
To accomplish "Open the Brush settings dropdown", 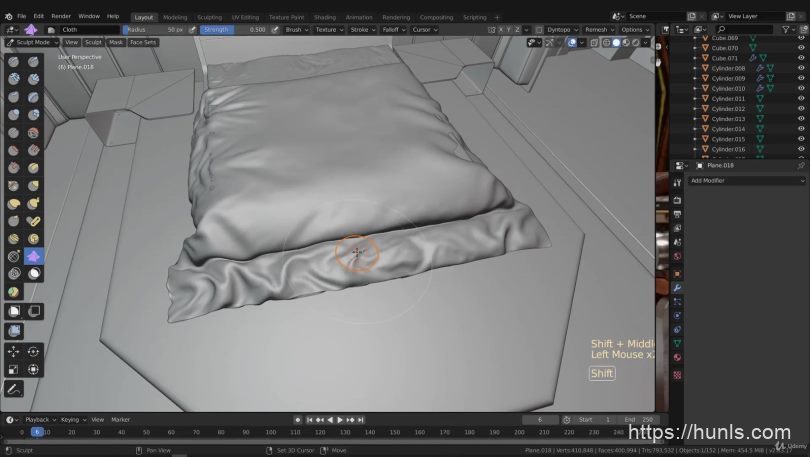I will point(297,30).
